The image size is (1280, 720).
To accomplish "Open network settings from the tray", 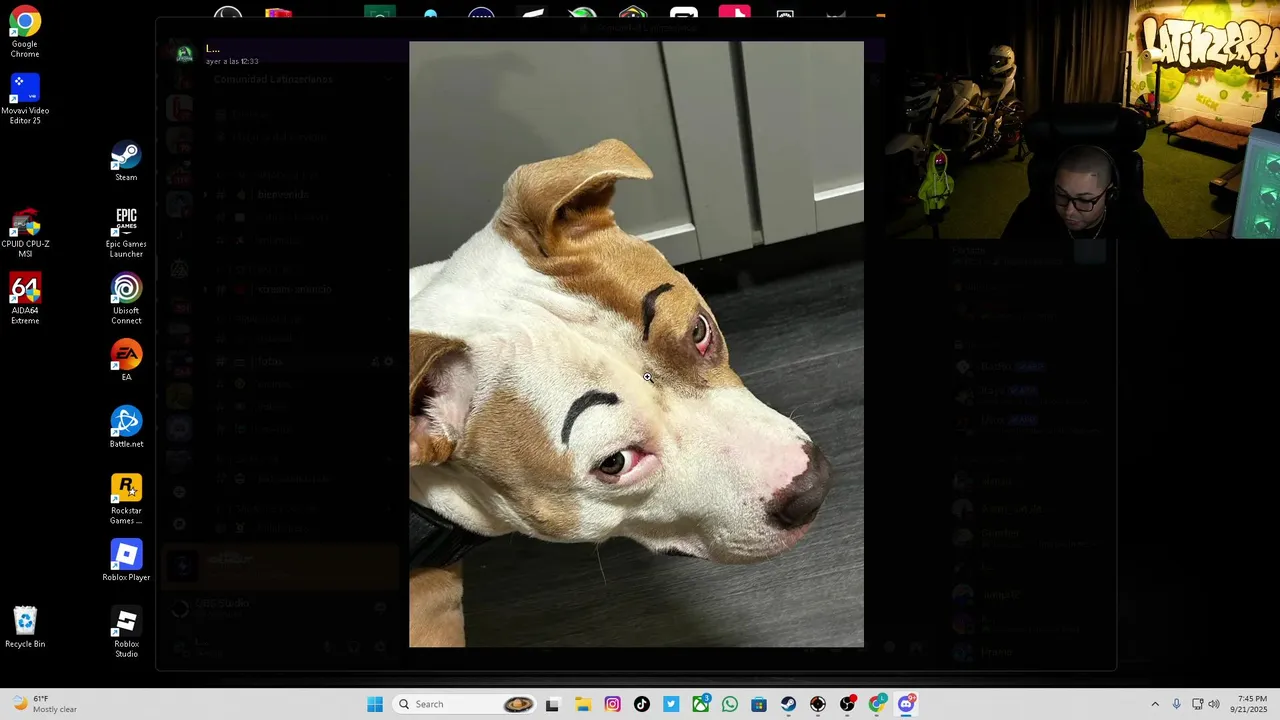I will (x=1197, y=704).
